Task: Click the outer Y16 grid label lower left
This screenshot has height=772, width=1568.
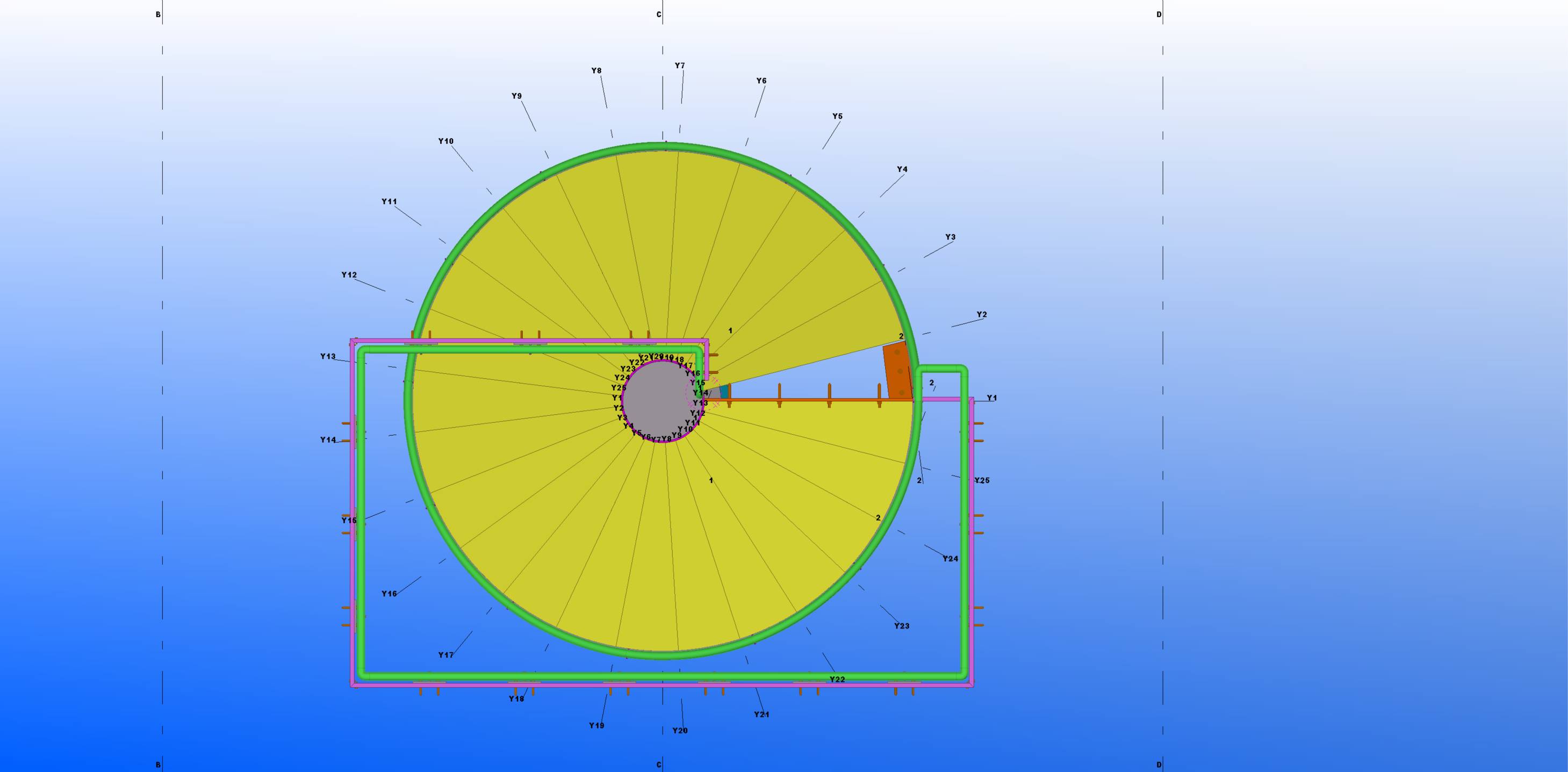Action: [389, 594]
